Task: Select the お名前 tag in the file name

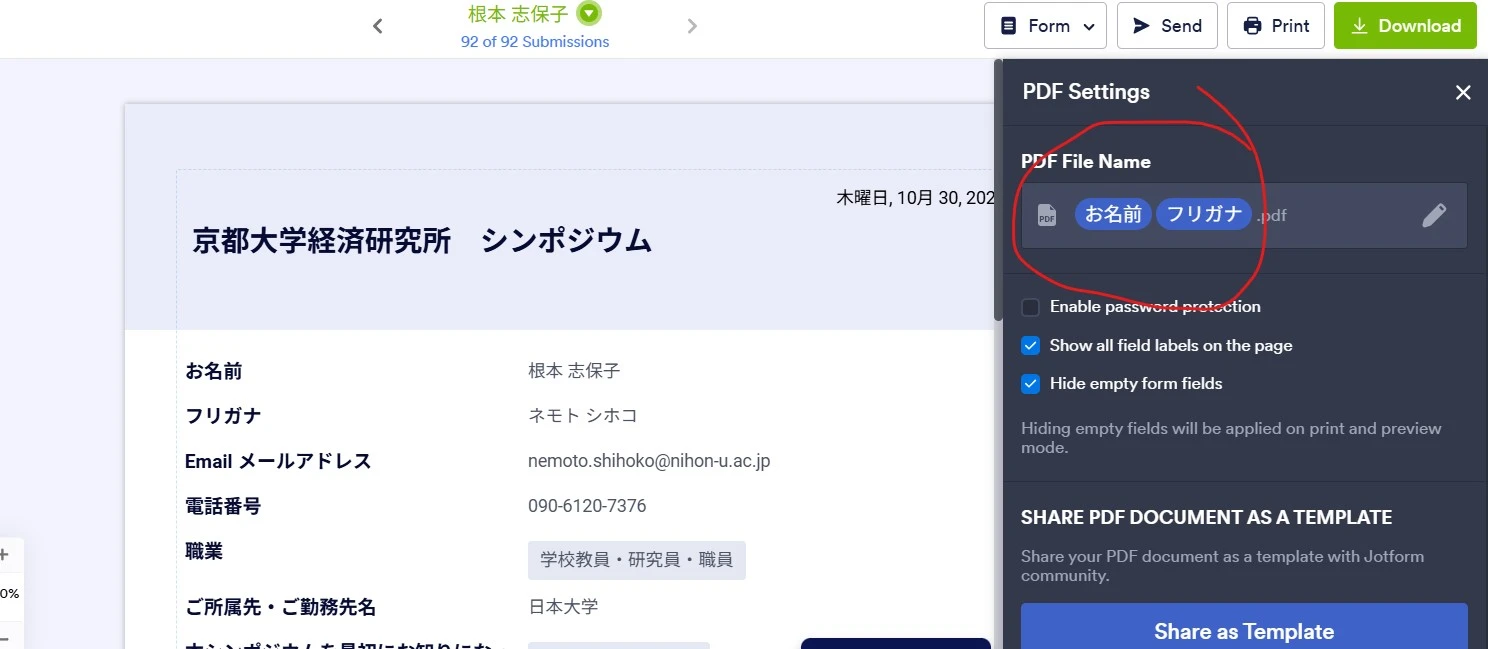Action: pos(1112,213)
